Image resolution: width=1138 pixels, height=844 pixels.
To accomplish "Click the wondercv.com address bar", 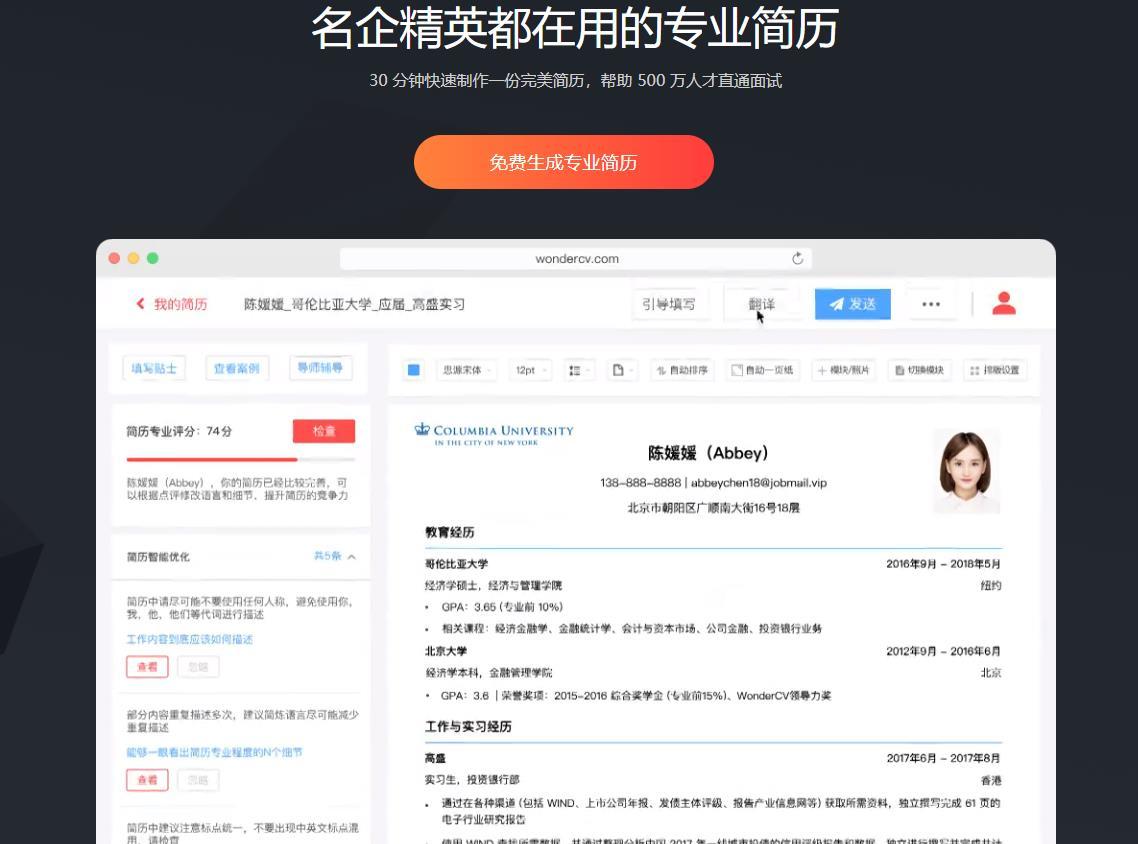I will 576,258.
